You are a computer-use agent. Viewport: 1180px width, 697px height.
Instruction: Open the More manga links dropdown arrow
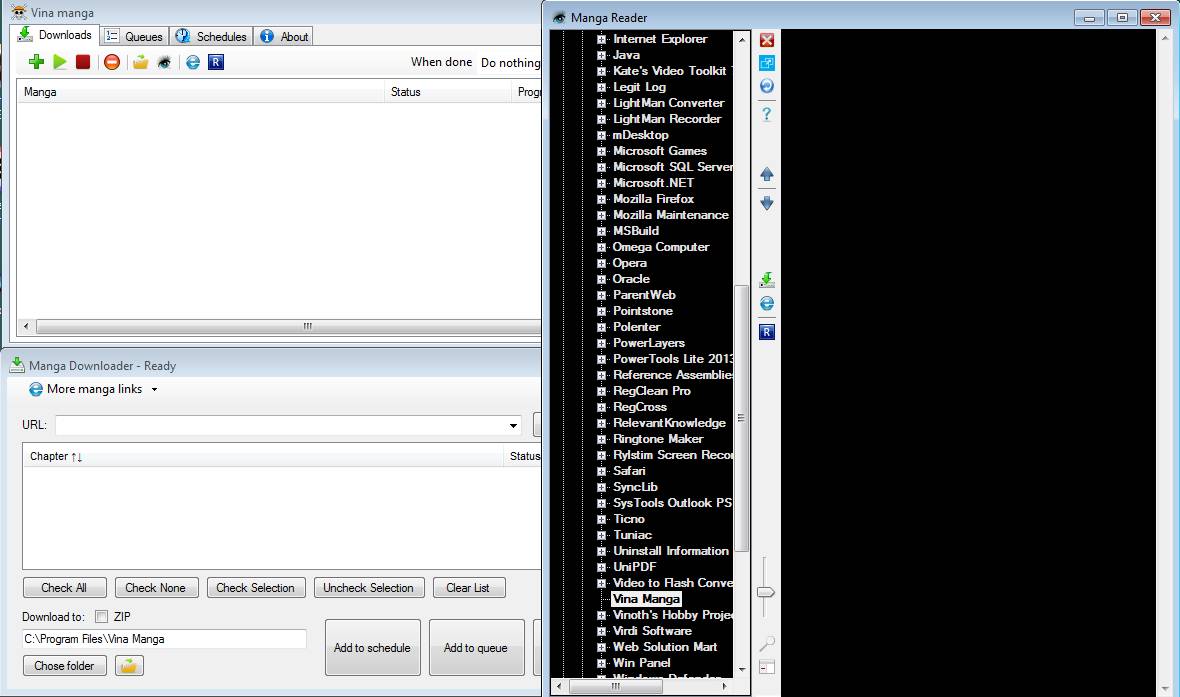tap(154, 389)
